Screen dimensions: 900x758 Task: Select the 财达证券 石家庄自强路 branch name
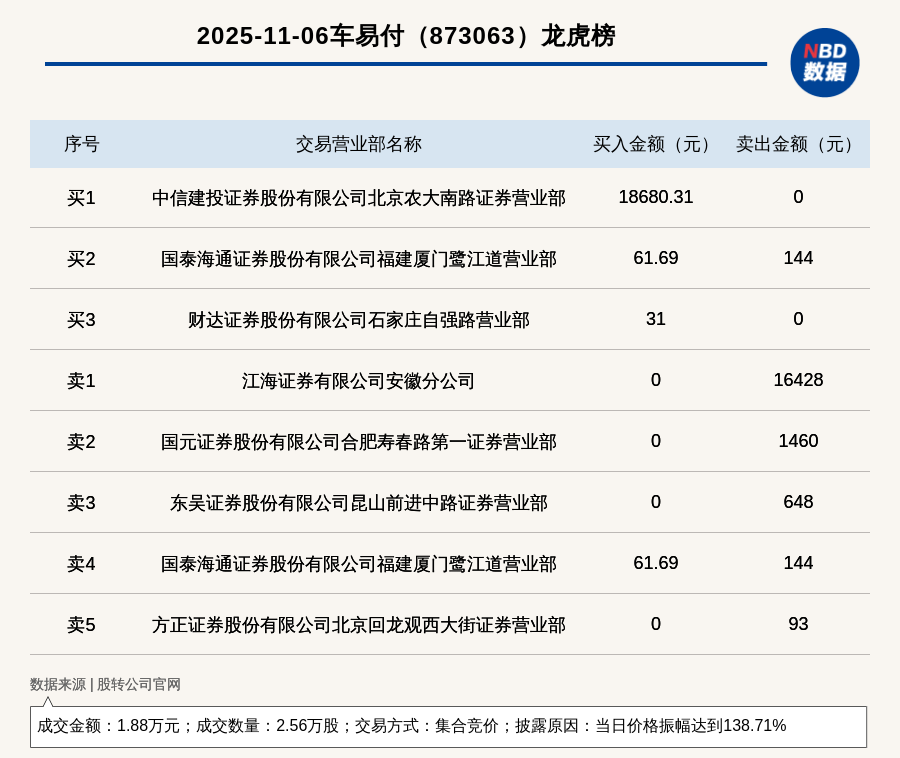pos(358,320)
